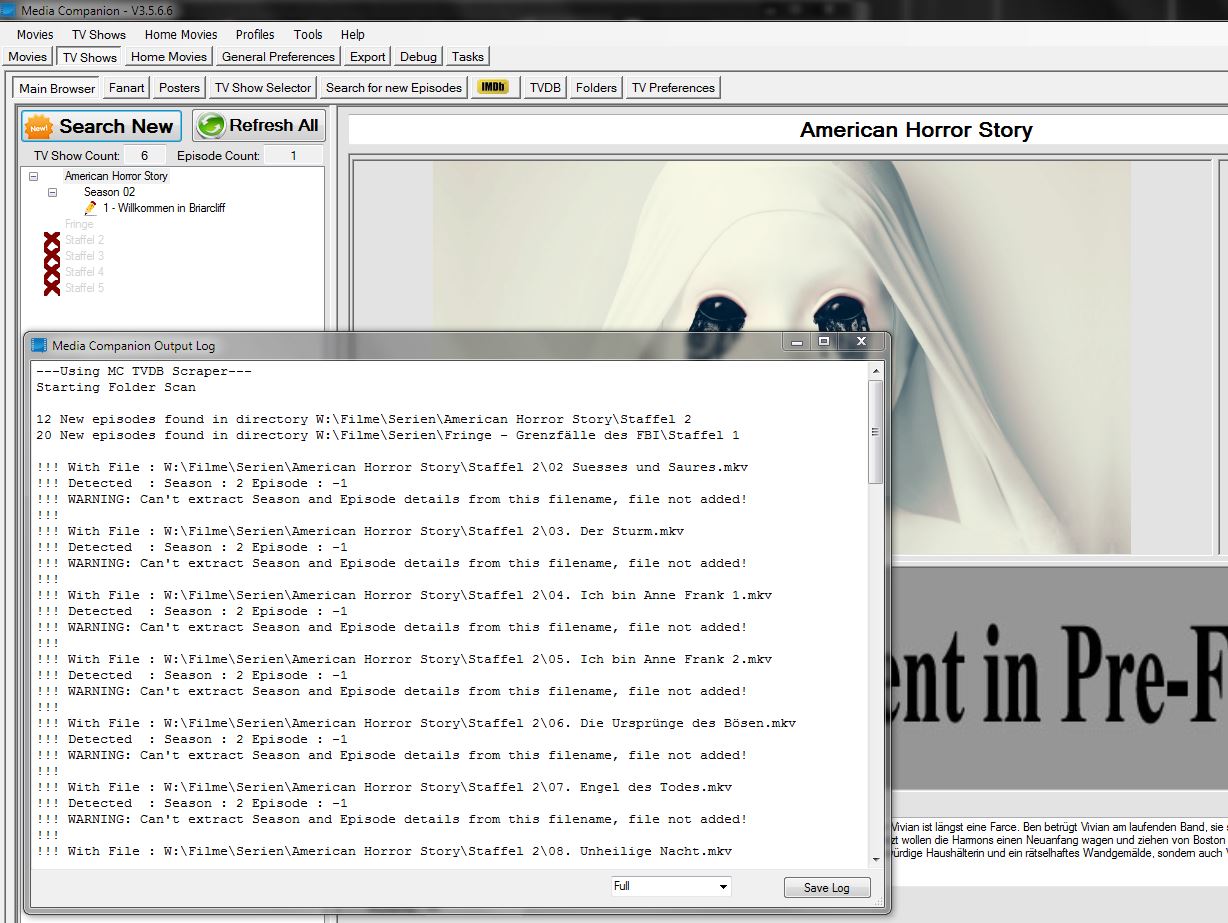
Task: Click the log line '---Using MC TVDB Scraper---'
Action: click(144, 371)
